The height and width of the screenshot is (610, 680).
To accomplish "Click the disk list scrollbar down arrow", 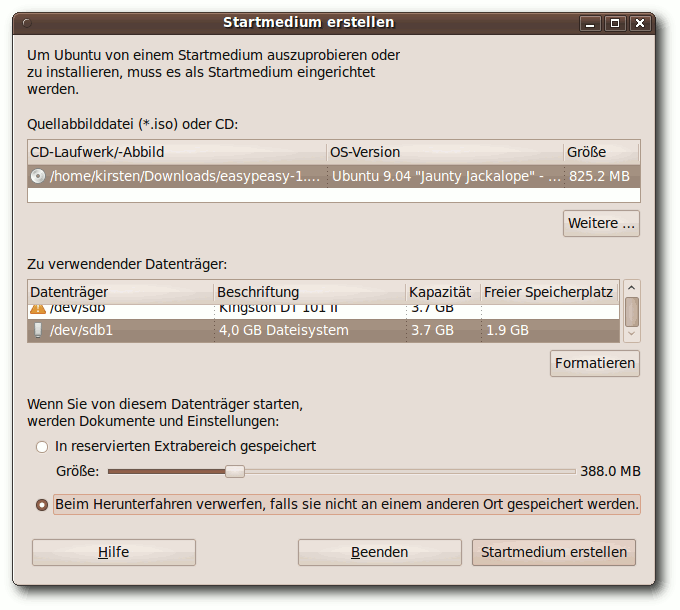I will coord(631,336).
